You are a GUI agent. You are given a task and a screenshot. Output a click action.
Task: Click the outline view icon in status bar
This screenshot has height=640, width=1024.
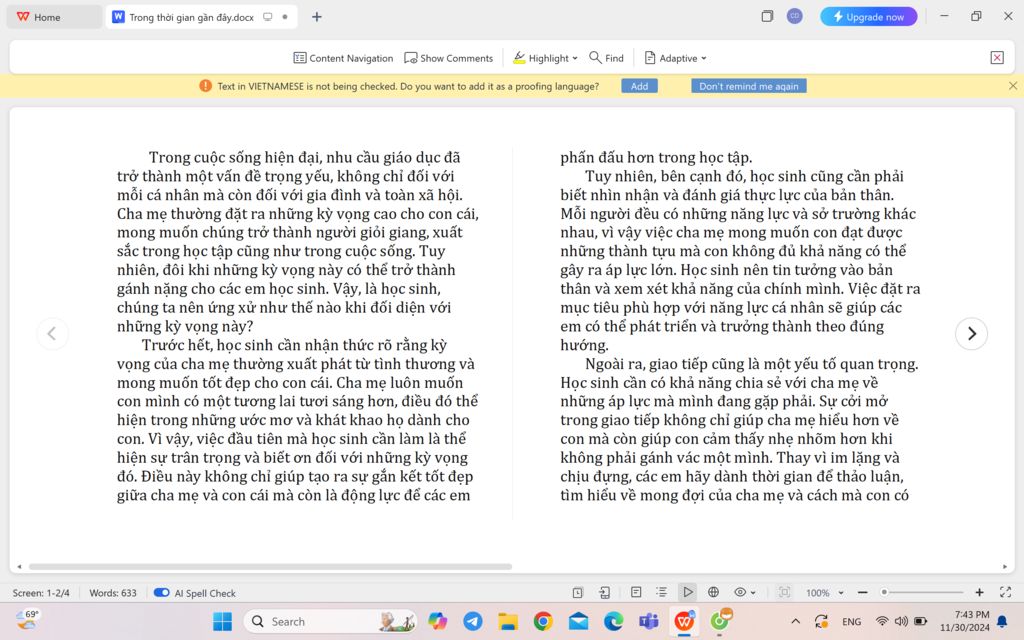point(661,593)
